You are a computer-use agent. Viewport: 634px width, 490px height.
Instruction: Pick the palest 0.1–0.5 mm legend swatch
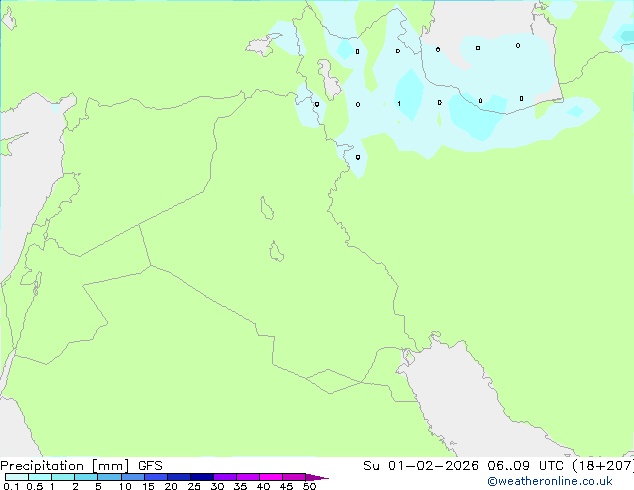tap(17, 477)
